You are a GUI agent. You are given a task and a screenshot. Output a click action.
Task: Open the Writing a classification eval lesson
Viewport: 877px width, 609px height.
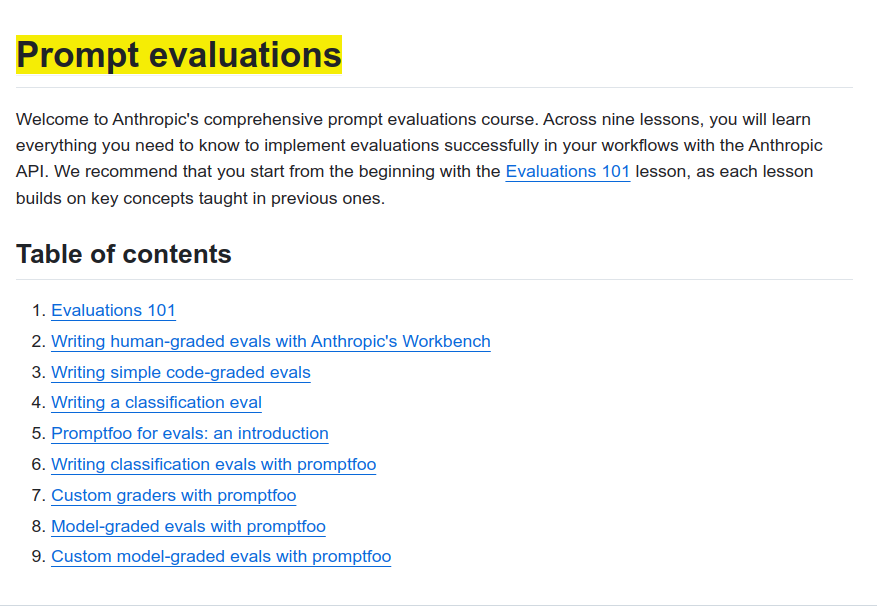coord(156,403)
